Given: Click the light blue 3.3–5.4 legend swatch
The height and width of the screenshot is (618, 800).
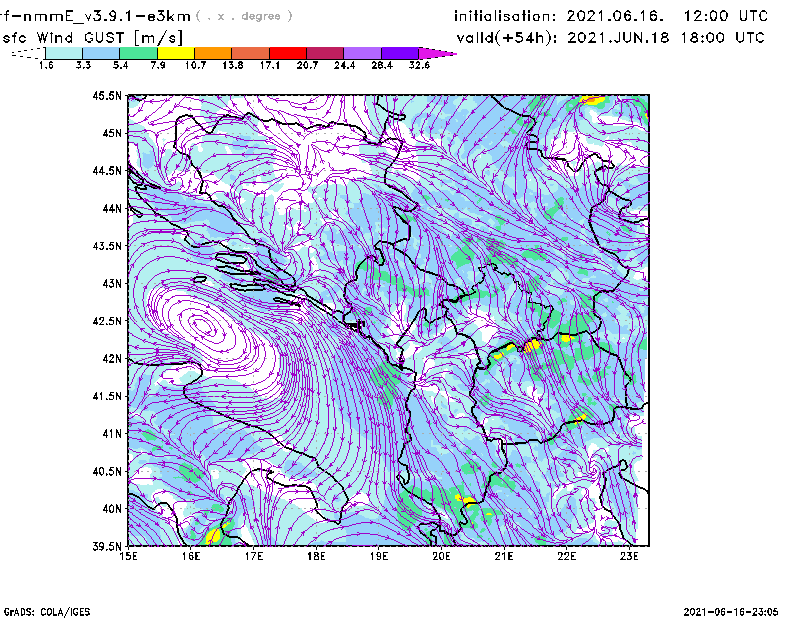Looking at the screenshot, I should pos(101,53).
